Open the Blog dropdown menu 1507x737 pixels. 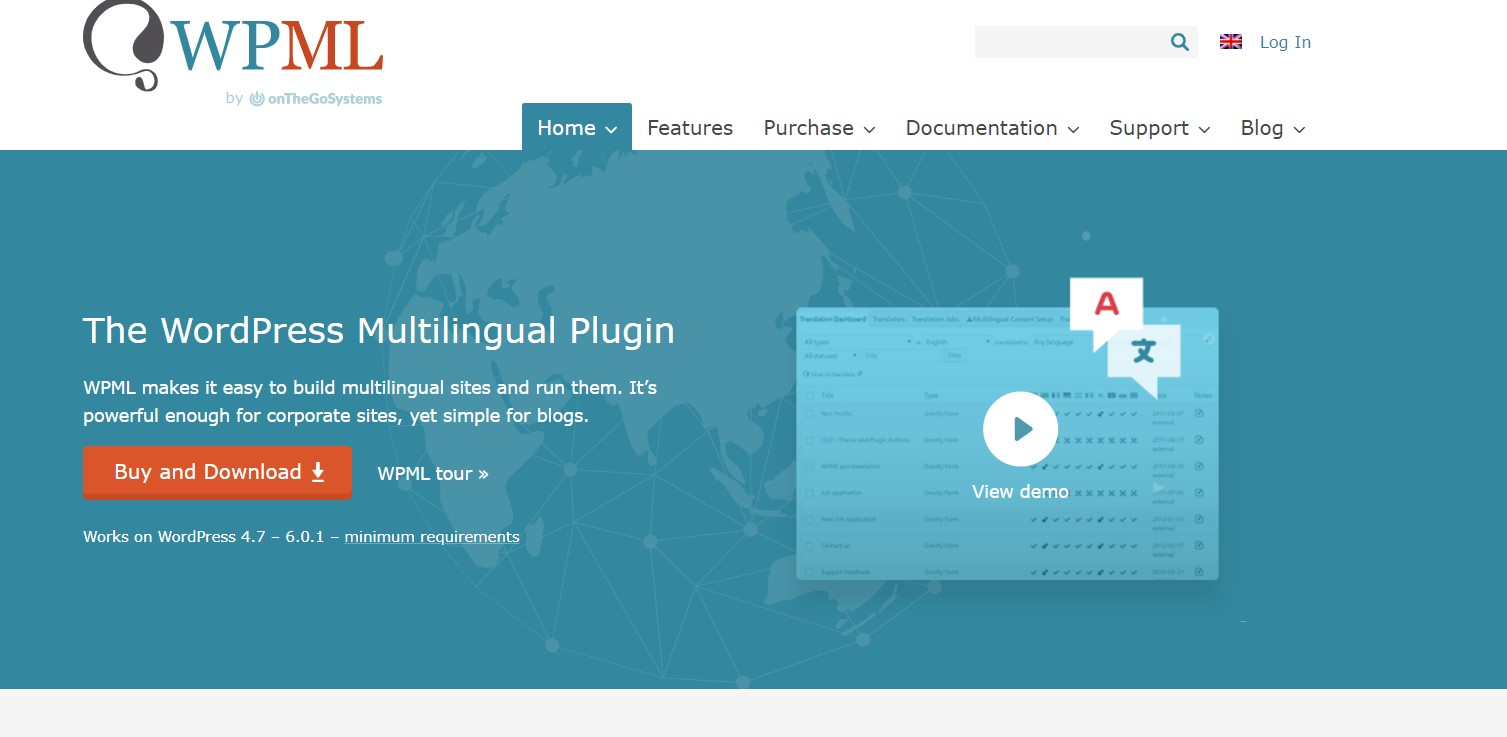1272,128
